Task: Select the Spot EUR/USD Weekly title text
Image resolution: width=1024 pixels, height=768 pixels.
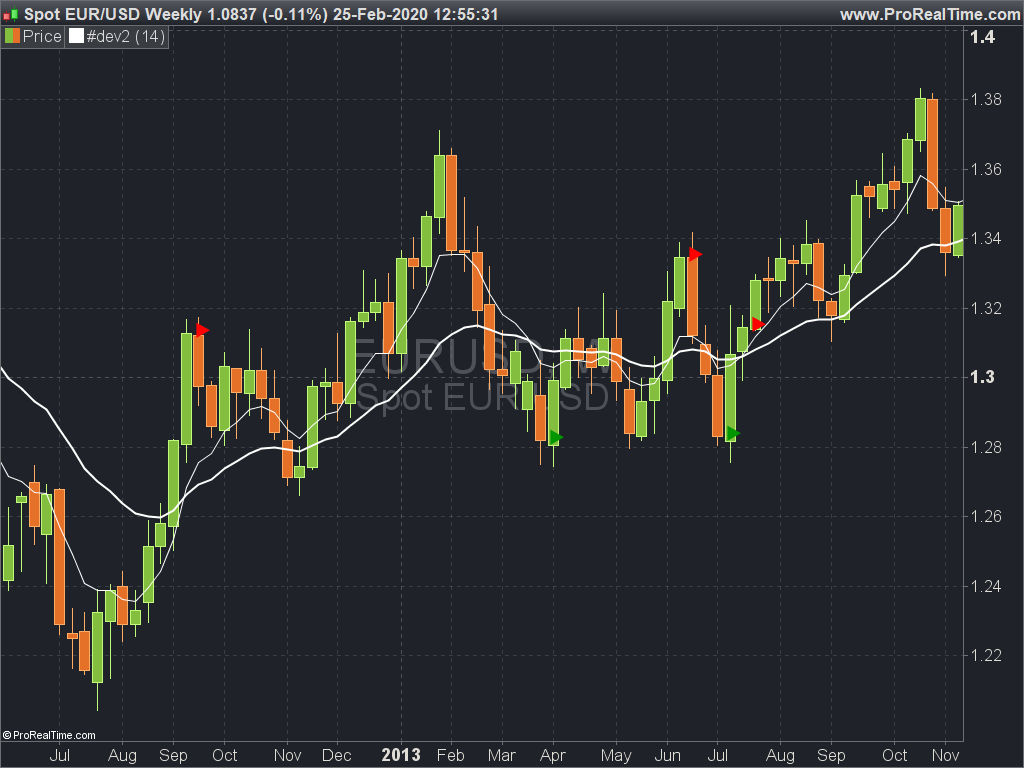Action: point(114,14)
